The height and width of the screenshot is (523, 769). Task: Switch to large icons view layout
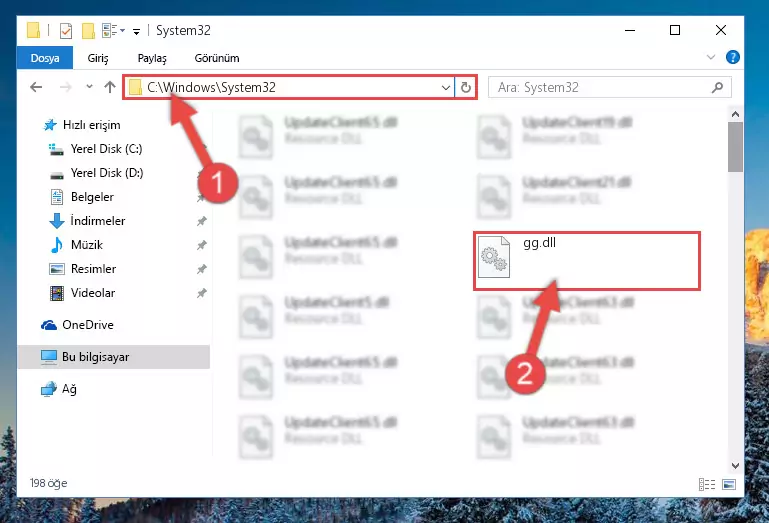click(729, 484)
